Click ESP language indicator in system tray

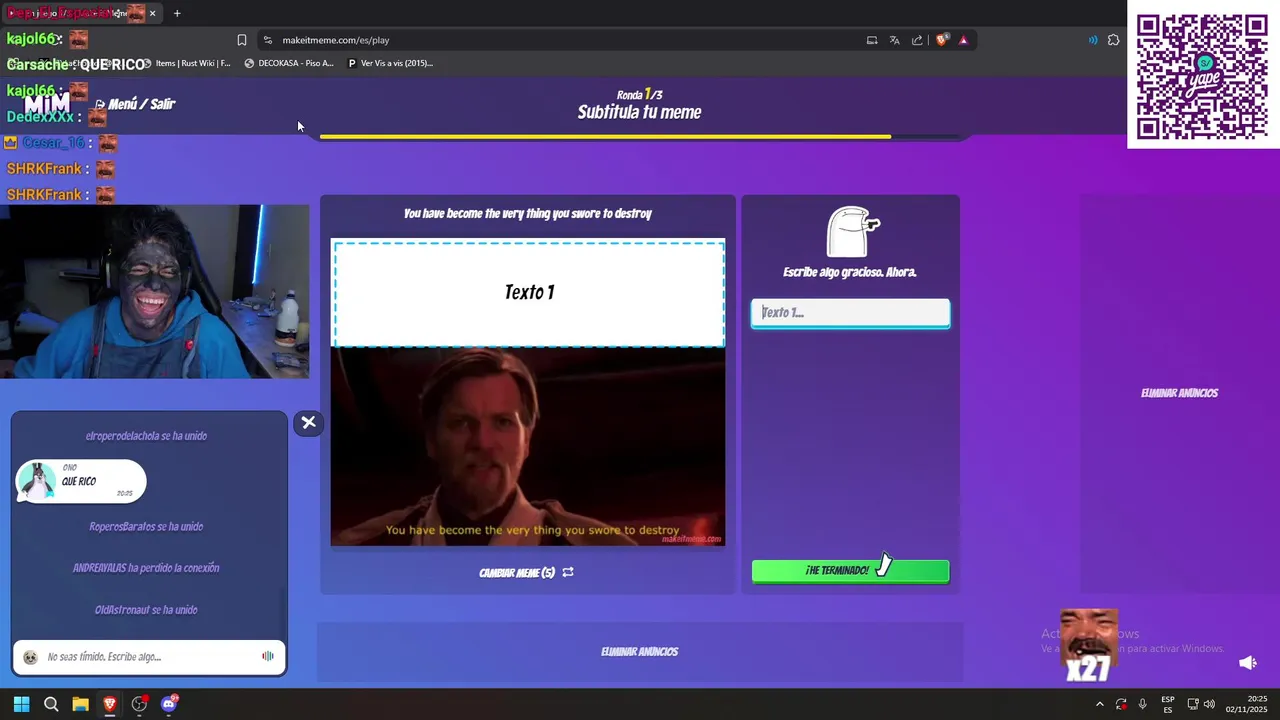coord(1168,704)
